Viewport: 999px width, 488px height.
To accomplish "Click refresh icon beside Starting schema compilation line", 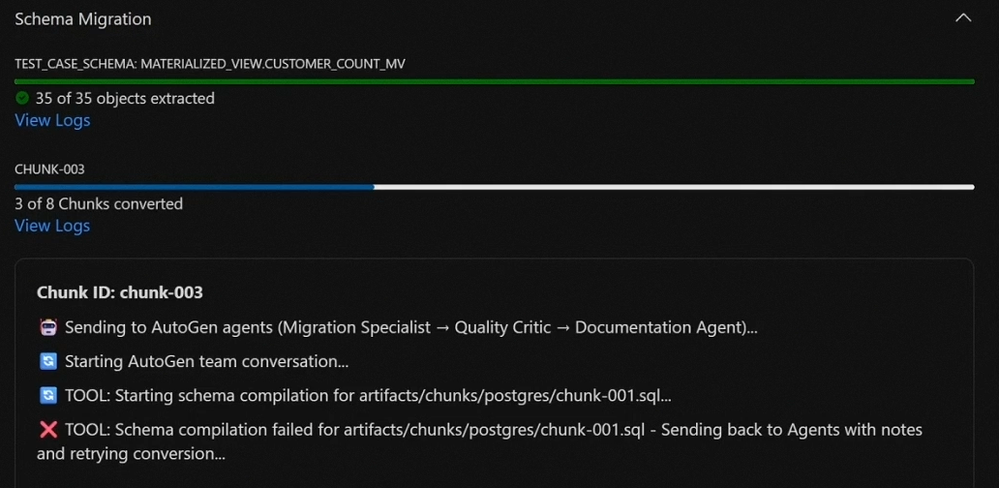I will pos(48,396).
